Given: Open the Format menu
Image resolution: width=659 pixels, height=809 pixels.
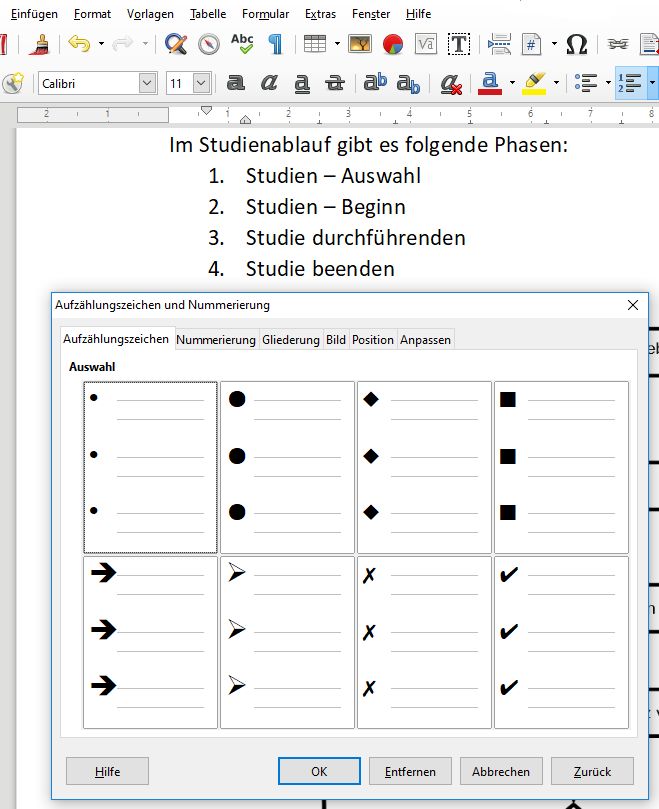Looking at the screenshot, I should (92, 14).
